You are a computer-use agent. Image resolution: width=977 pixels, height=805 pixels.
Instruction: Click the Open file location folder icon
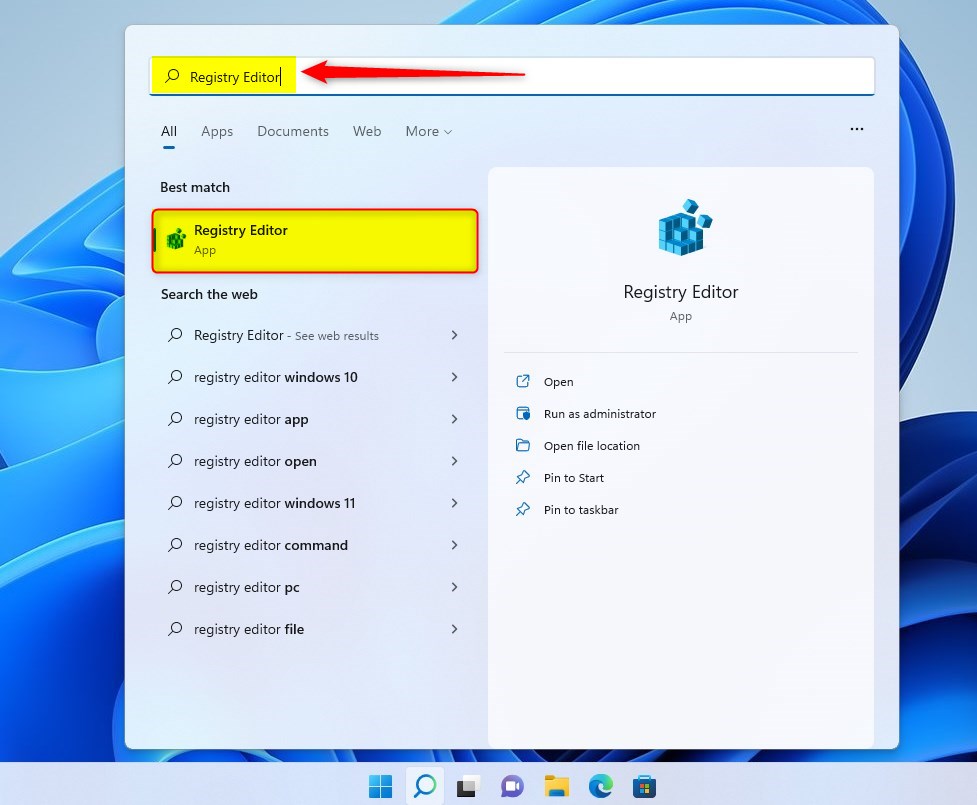click(523, 445)
